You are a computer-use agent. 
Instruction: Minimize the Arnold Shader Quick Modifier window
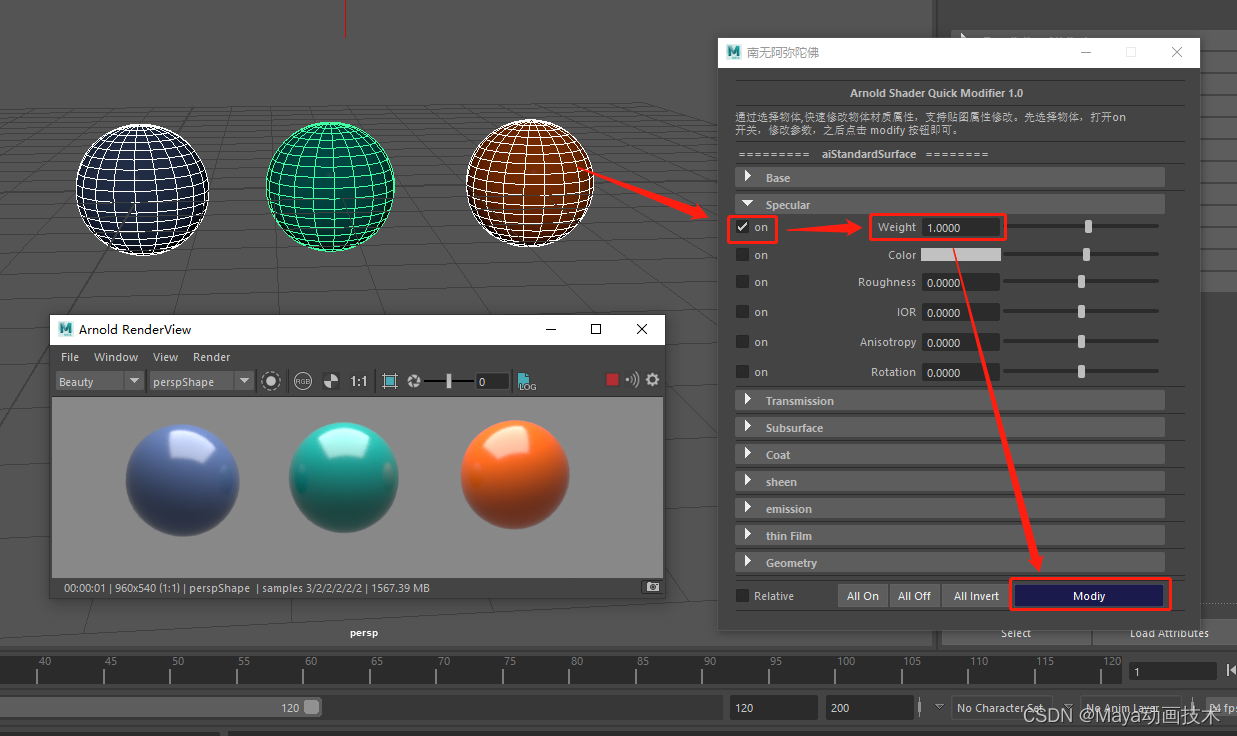coord(1085,52)
